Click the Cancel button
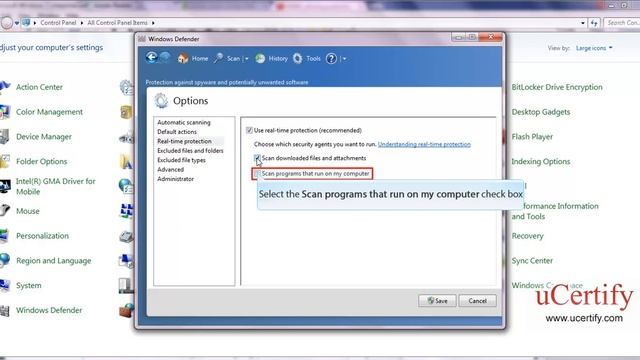The image size is (640, 360). 478,301
